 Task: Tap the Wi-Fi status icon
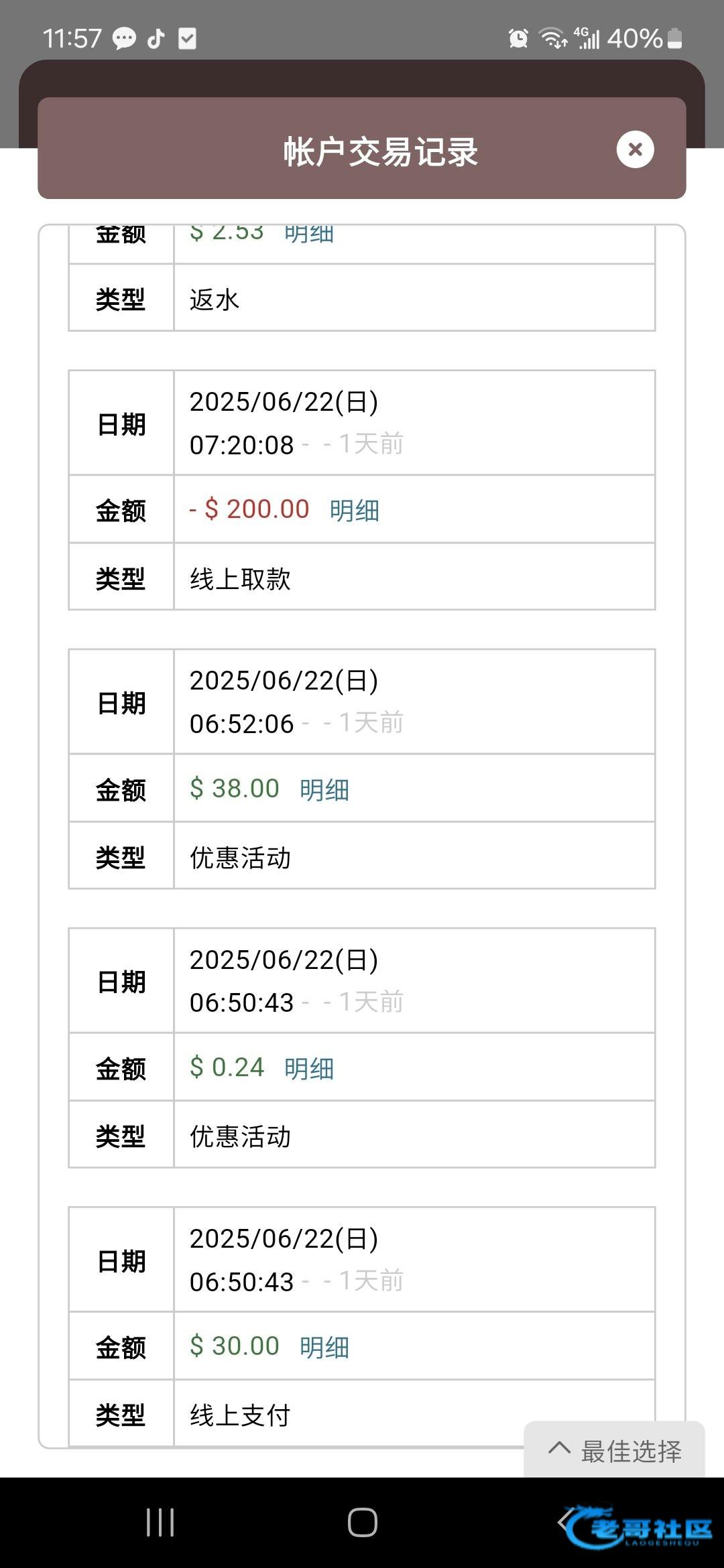click(x=553, y=38)
